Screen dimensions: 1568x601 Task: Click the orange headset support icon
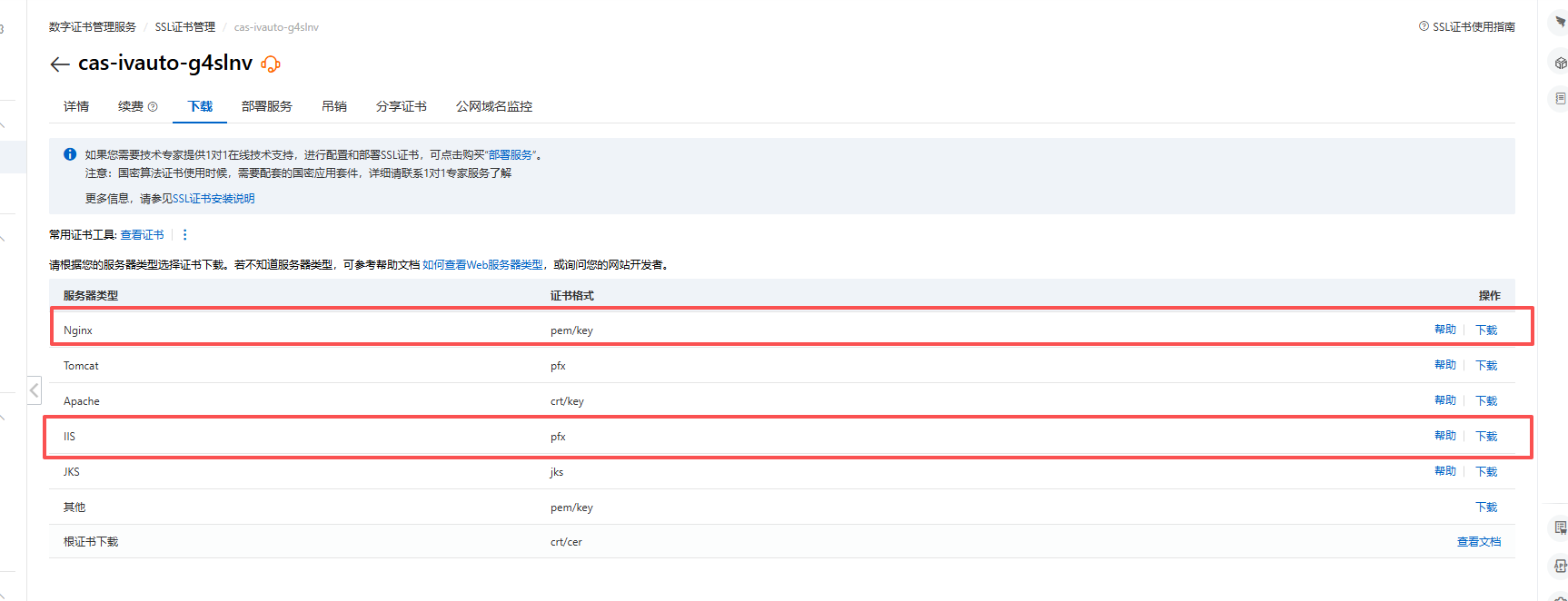point(271,64)
